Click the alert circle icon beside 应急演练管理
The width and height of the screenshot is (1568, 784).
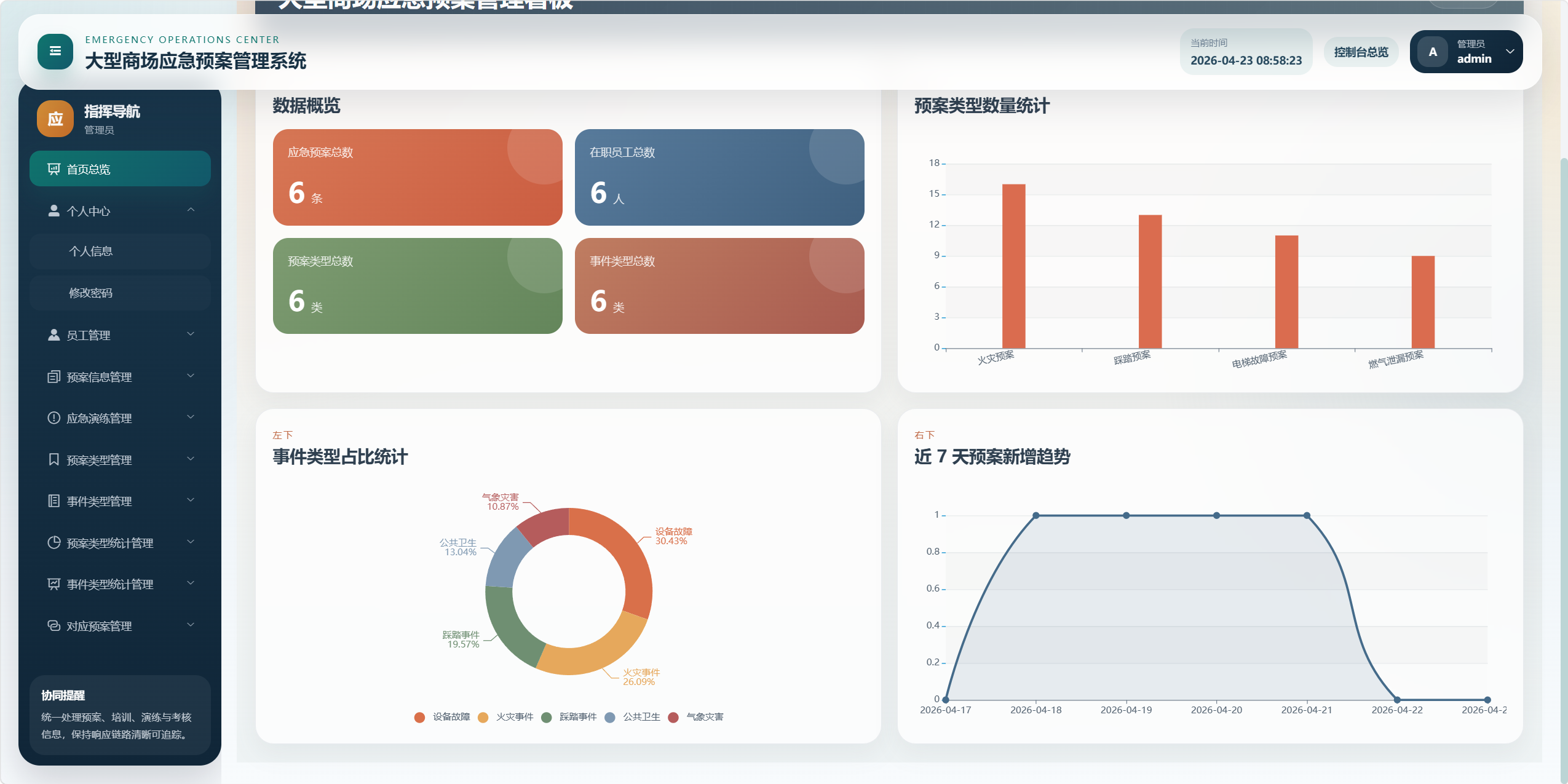pos(54,418)
